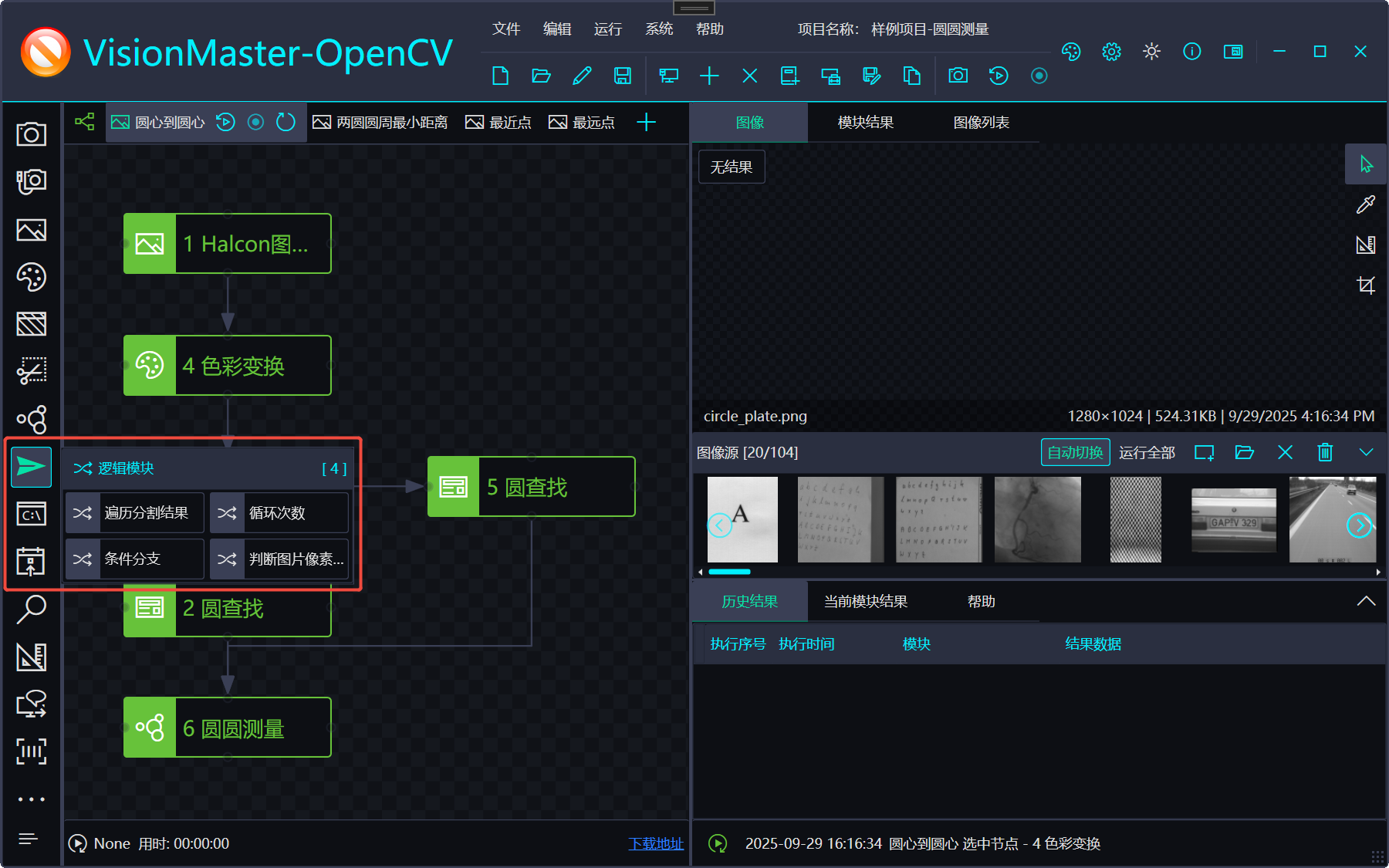Select the checkered pattern thumbnail
Viewport: 1389px width, 868px height.
tap(1135, 519)
